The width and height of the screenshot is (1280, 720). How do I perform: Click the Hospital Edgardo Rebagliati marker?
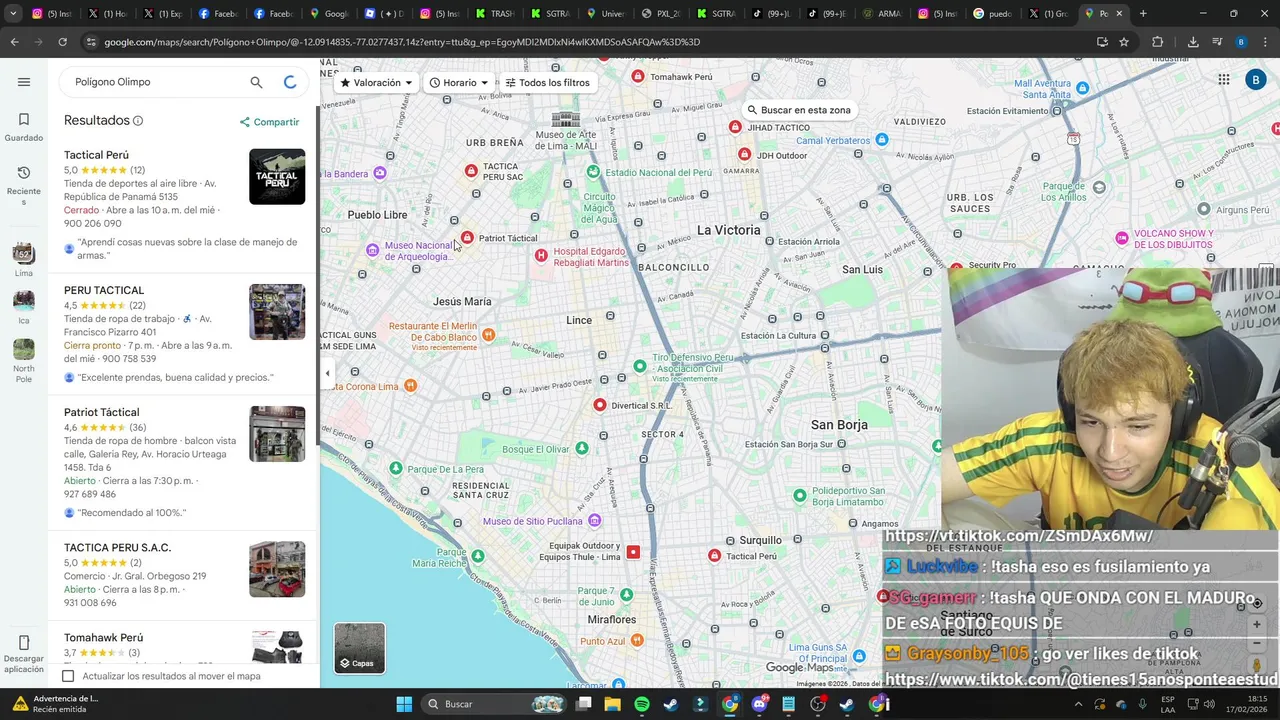pos(541,256)
